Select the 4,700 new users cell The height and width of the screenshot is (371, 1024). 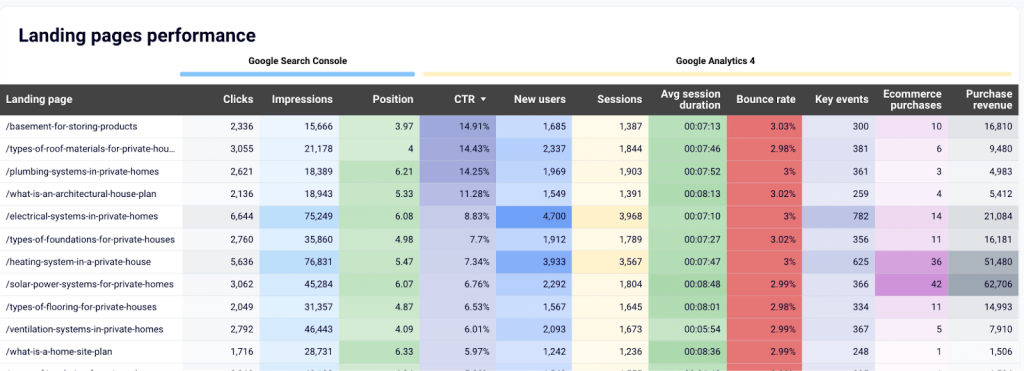(x=534, y=216)
